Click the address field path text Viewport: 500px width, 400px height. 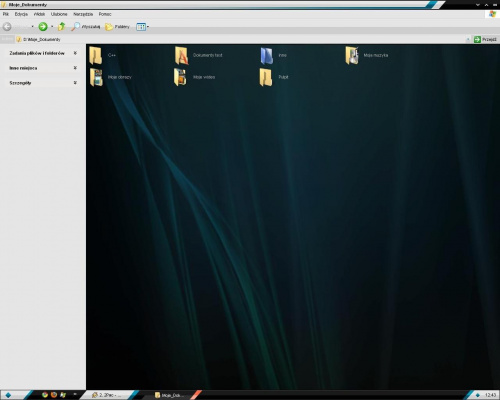click(42, 39)
